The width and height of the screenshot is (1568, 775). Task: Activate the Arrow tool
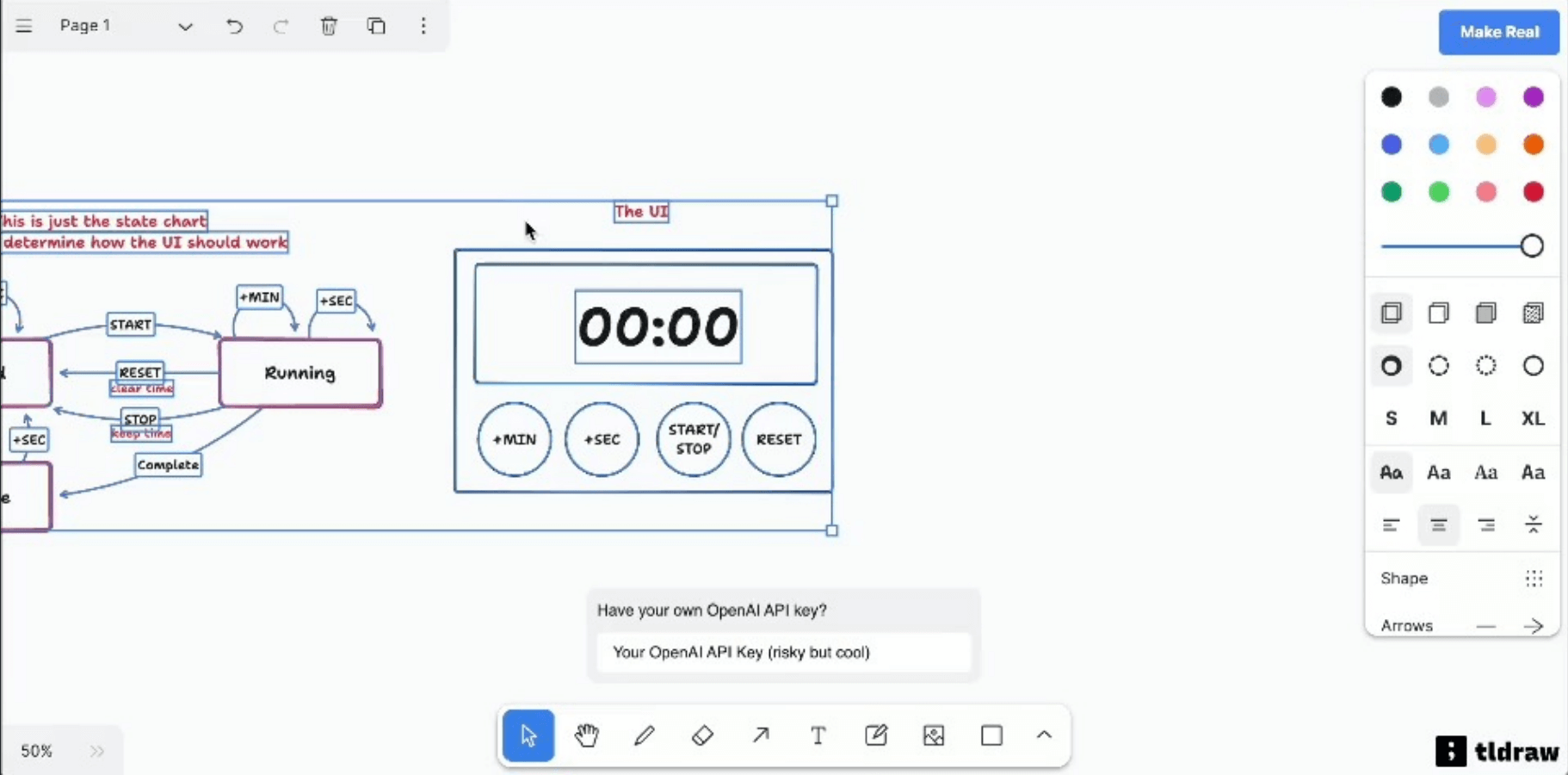pyautogui.click(x=761, y=735)
